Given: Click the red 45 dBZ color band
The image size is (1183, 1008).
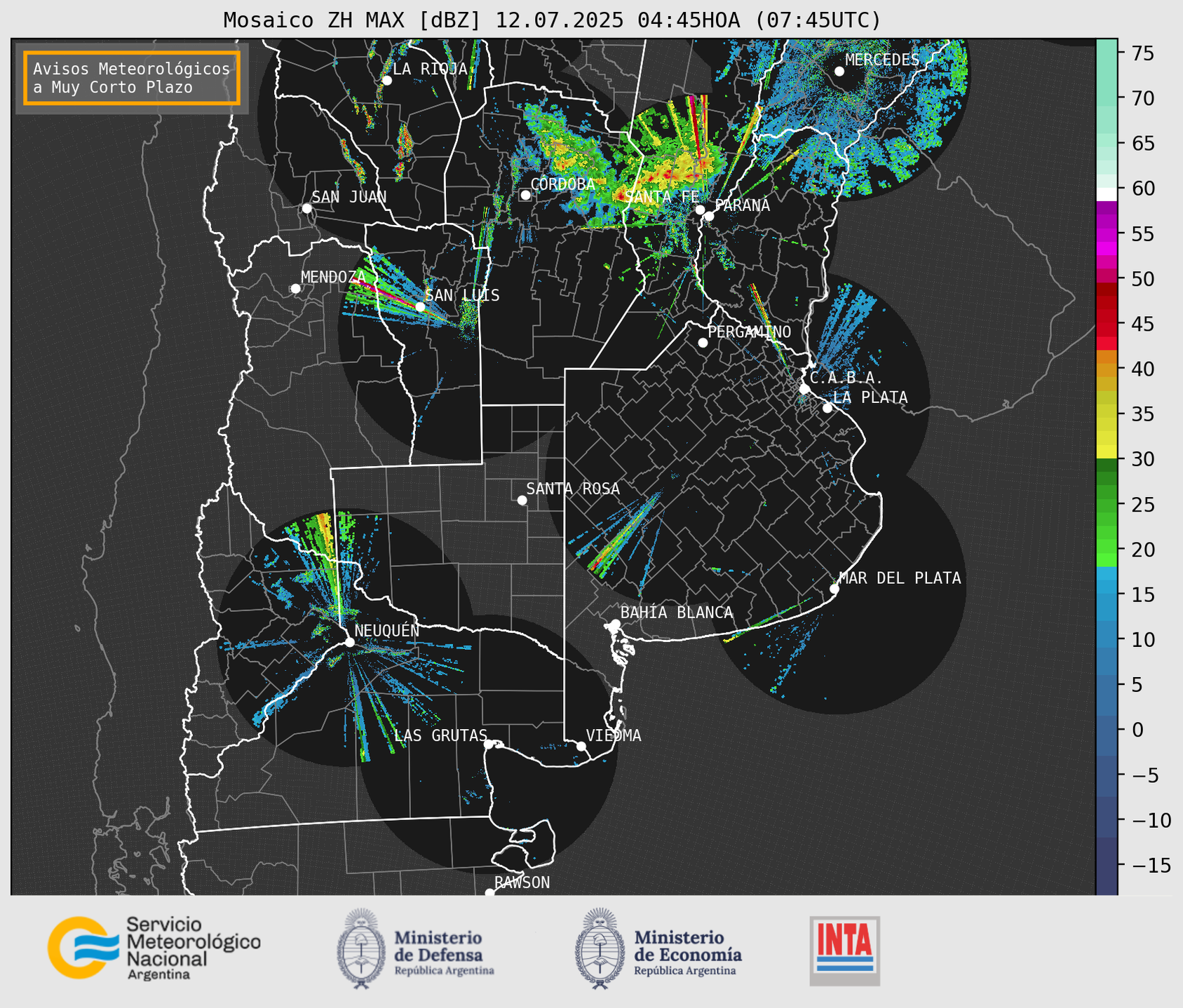Looking at the screenshot, I should pyautogui.click(x=1106, y=324).
